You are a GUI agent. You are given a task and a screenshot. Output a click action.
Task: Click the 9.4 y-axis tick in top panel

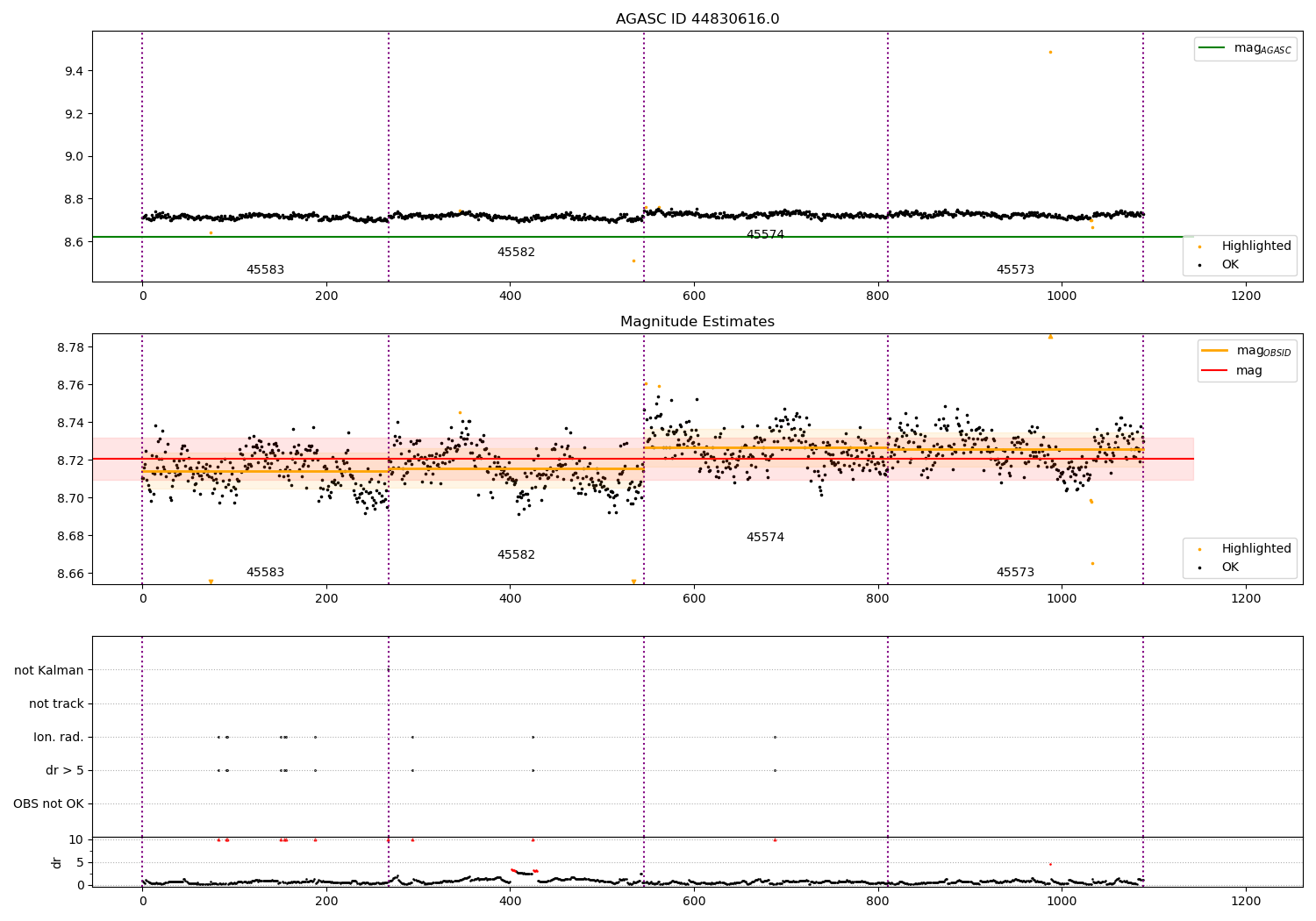74,71
